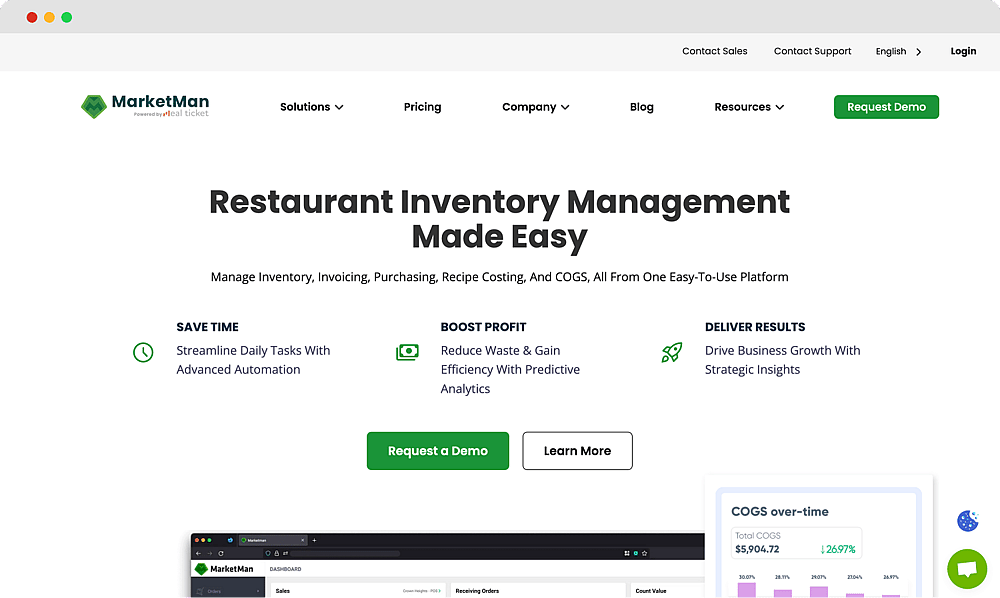Screen dimensions: 1000x598
Task: Go to the Blog page
Action: (642, 107)
